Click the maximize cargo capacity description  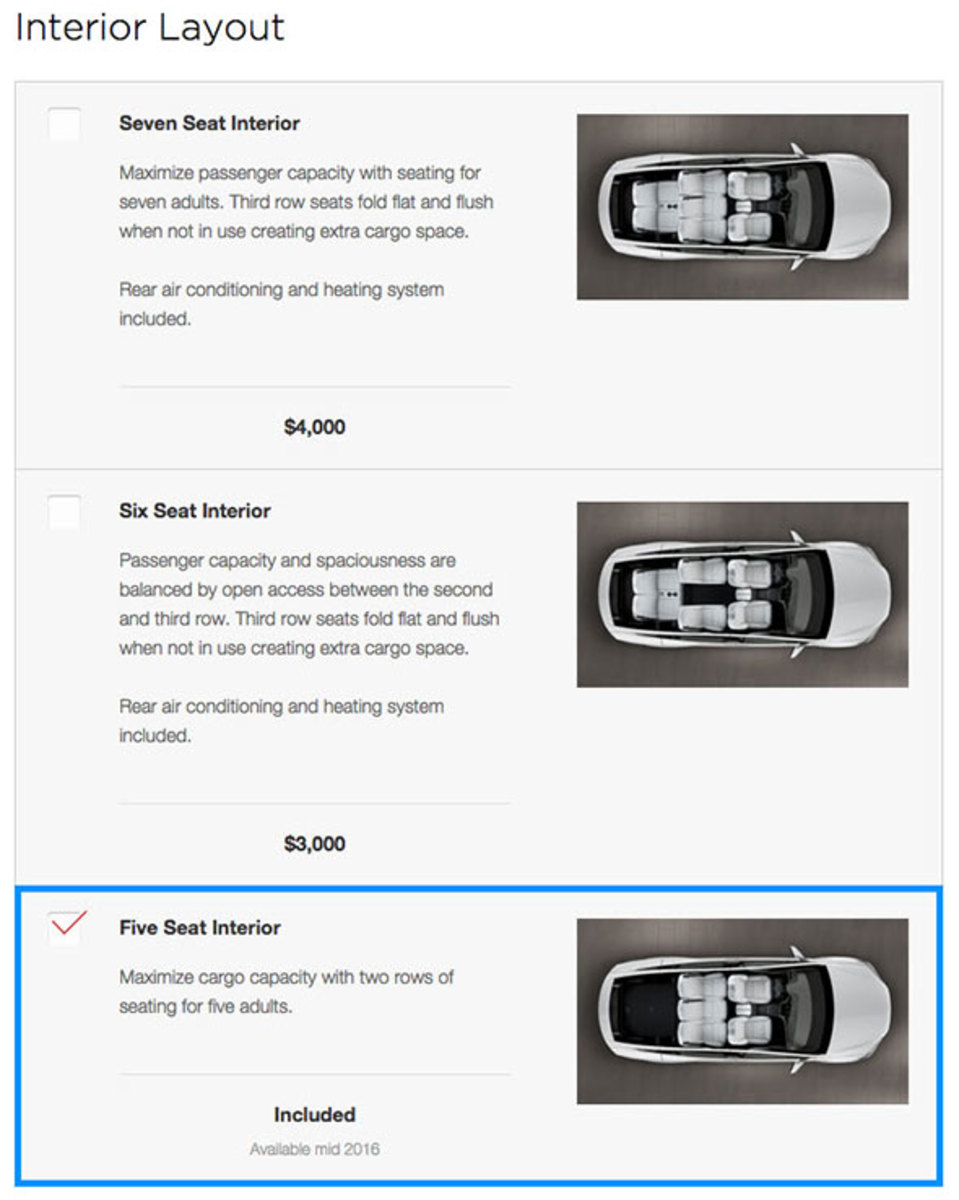tap(286, 991)
